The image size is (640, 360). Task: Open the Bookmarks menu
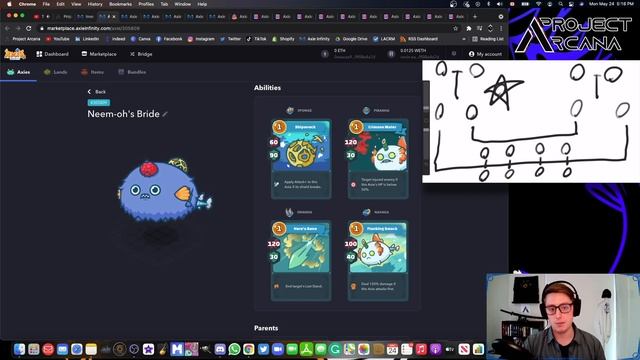tap(120, 4)
